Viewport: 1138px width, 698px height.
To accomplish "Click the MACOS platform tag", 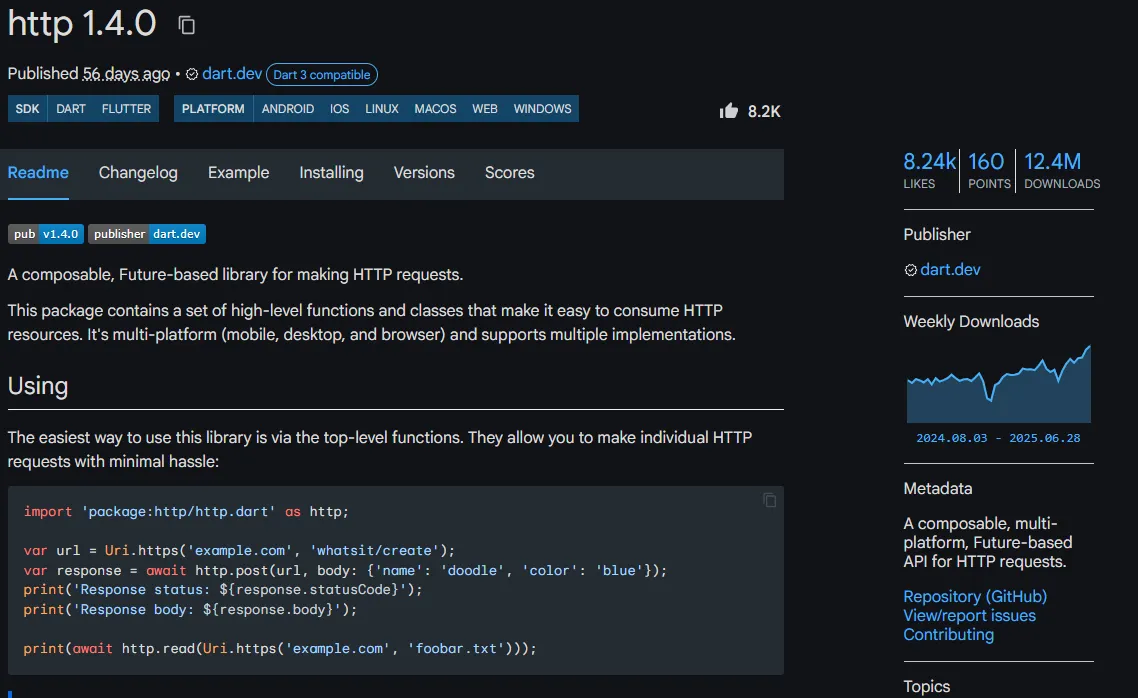I will [435, 109].
